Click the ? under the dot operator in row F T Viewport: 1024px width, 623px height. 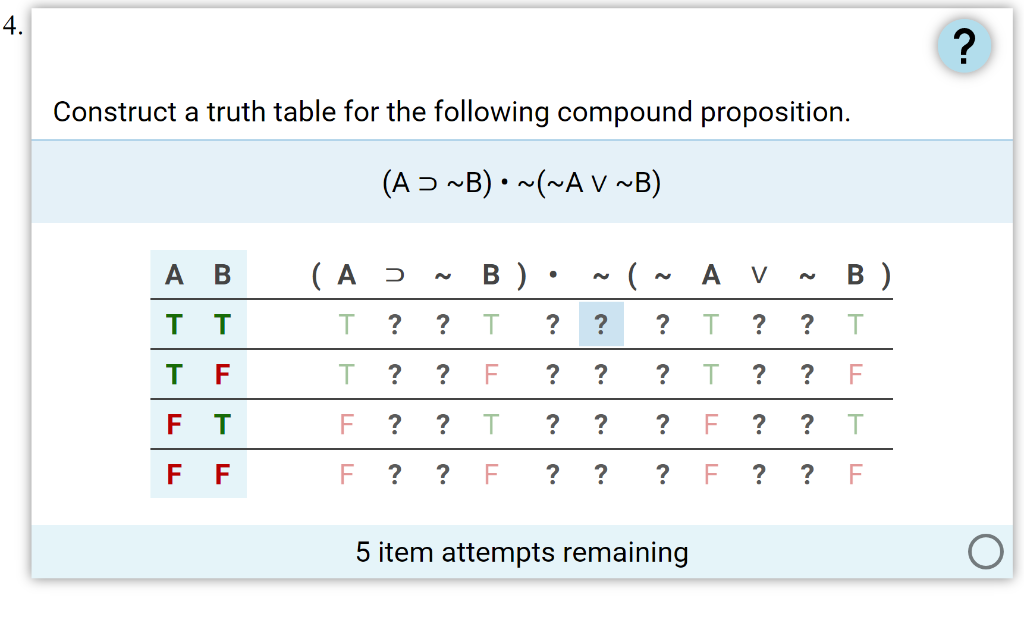[x=553, y=424]
